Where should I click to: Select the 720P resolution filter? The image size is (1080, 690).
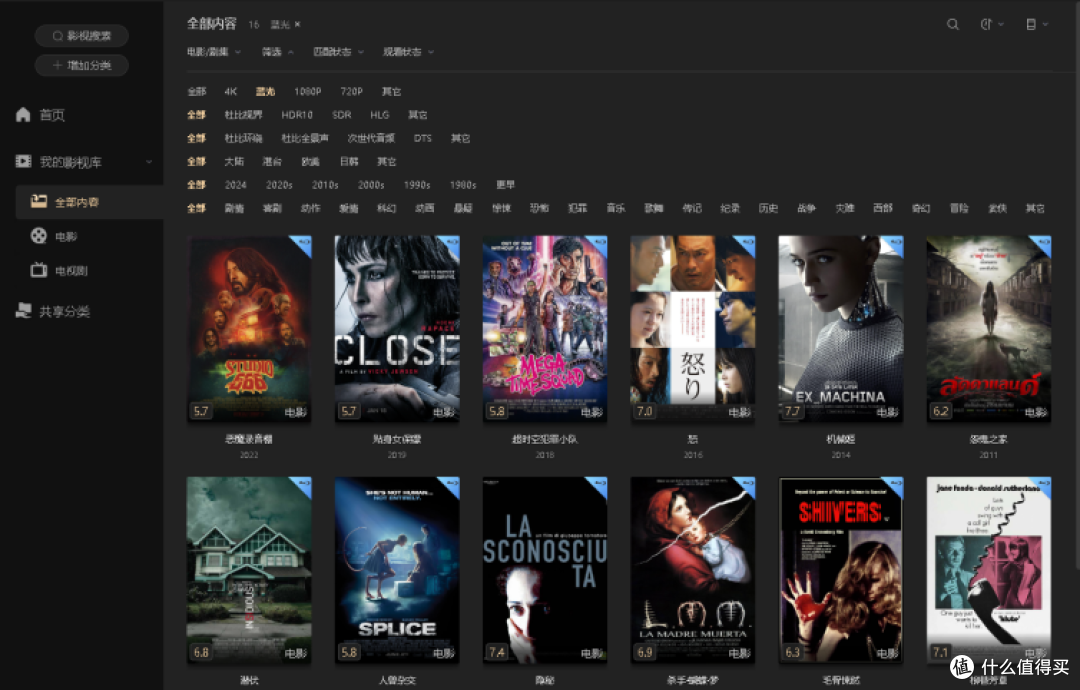point(351,92)
